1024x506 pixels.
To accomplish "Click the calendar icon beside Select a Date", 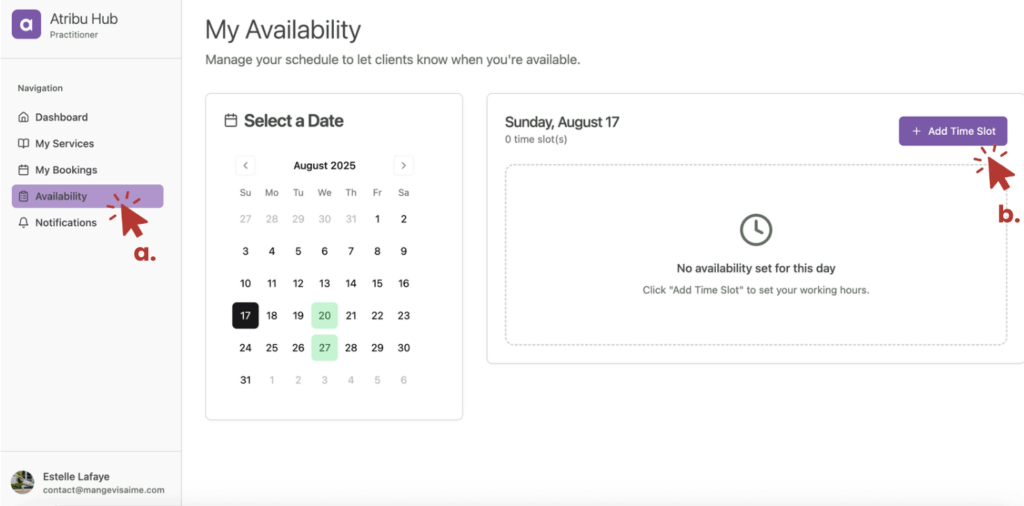I will tap(231, 121).
